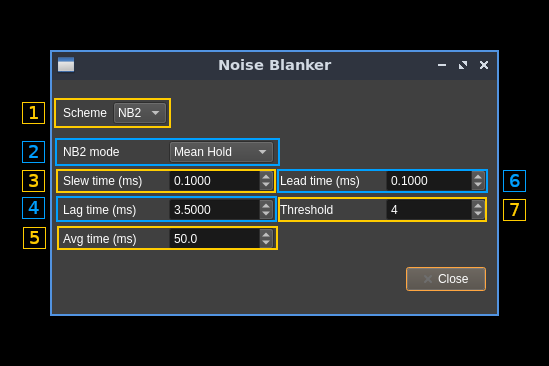The width and height of the screenshot is (549, 366).
Task: Click the Lead time (ms) label
Action: (320, 181)
